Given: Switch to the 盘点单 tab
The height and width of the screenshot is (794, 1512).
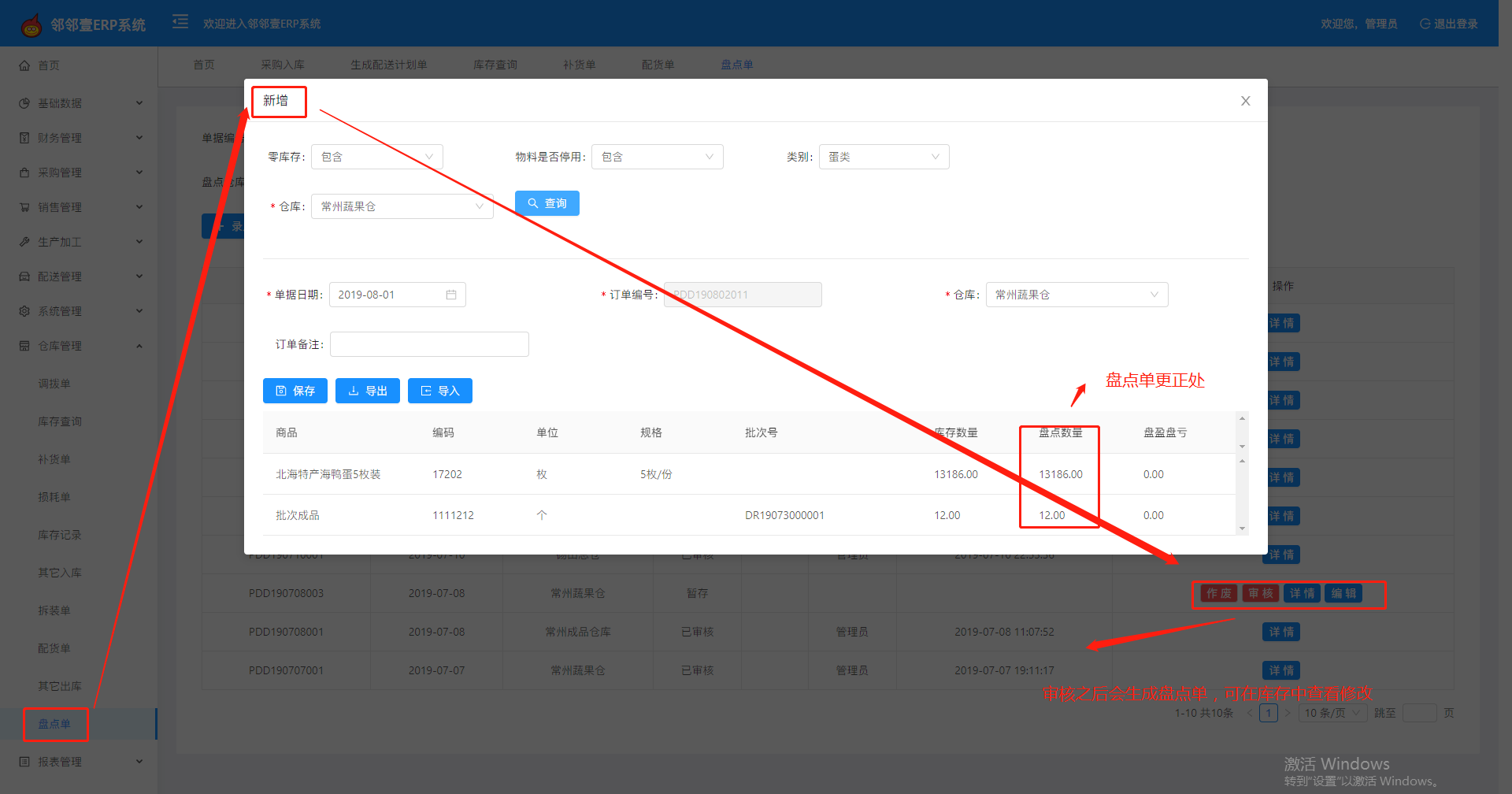Looking at the screenshot, I should (737, 65).
